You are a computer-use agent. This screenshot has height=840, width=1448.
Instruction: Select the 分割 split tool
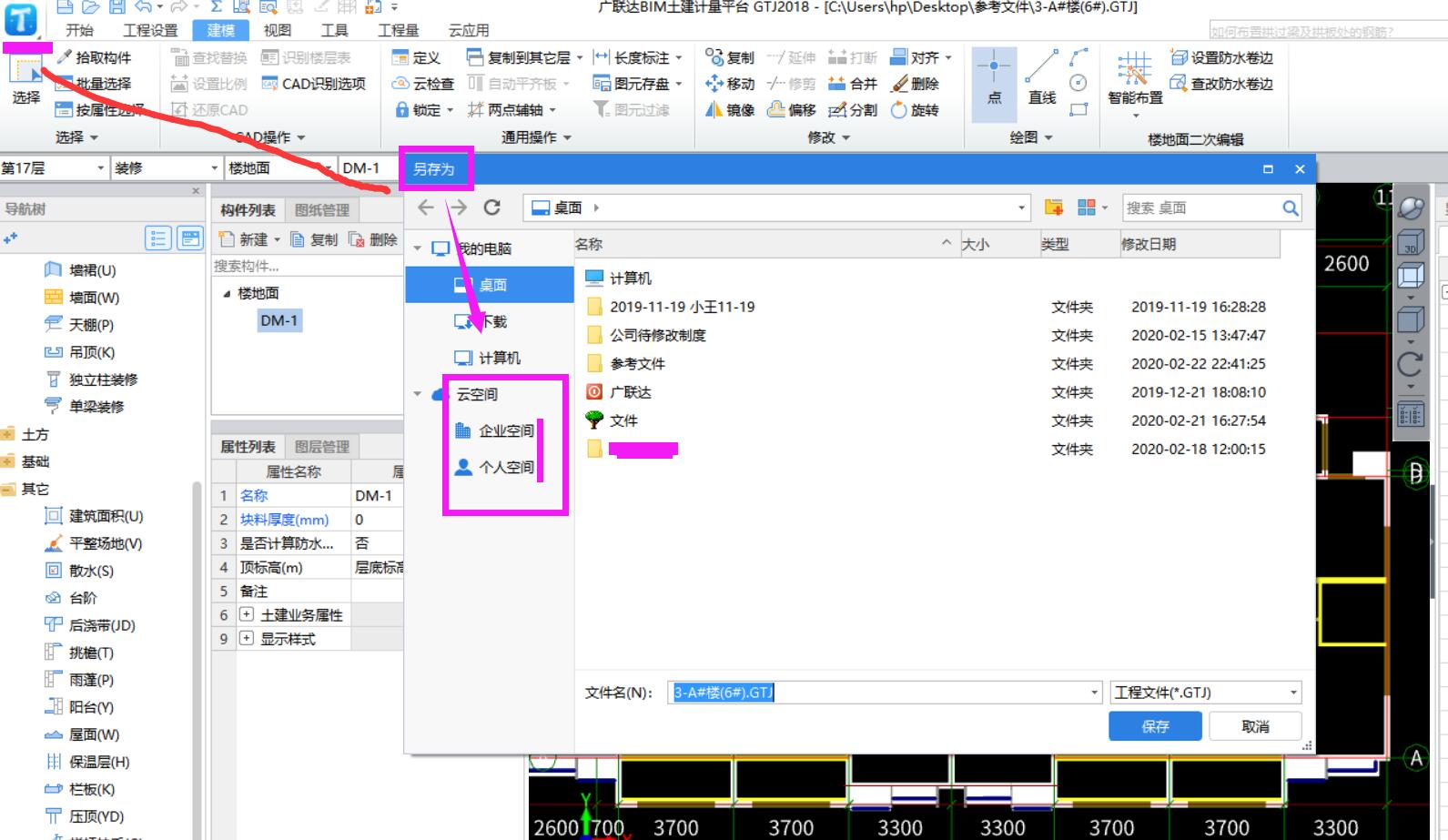pos(853,110)
